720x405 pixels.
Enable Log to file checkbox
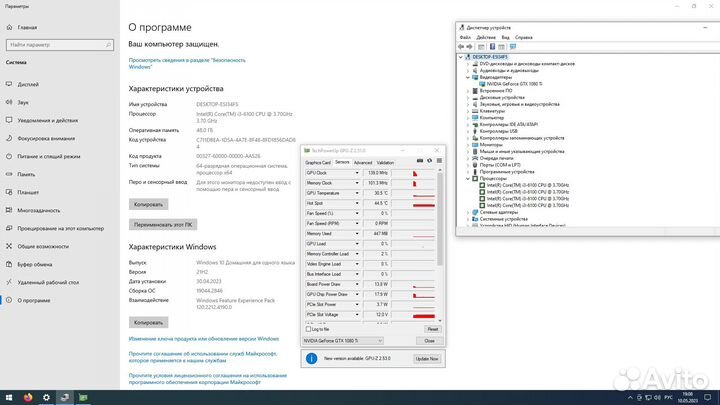tap(309, 329)
